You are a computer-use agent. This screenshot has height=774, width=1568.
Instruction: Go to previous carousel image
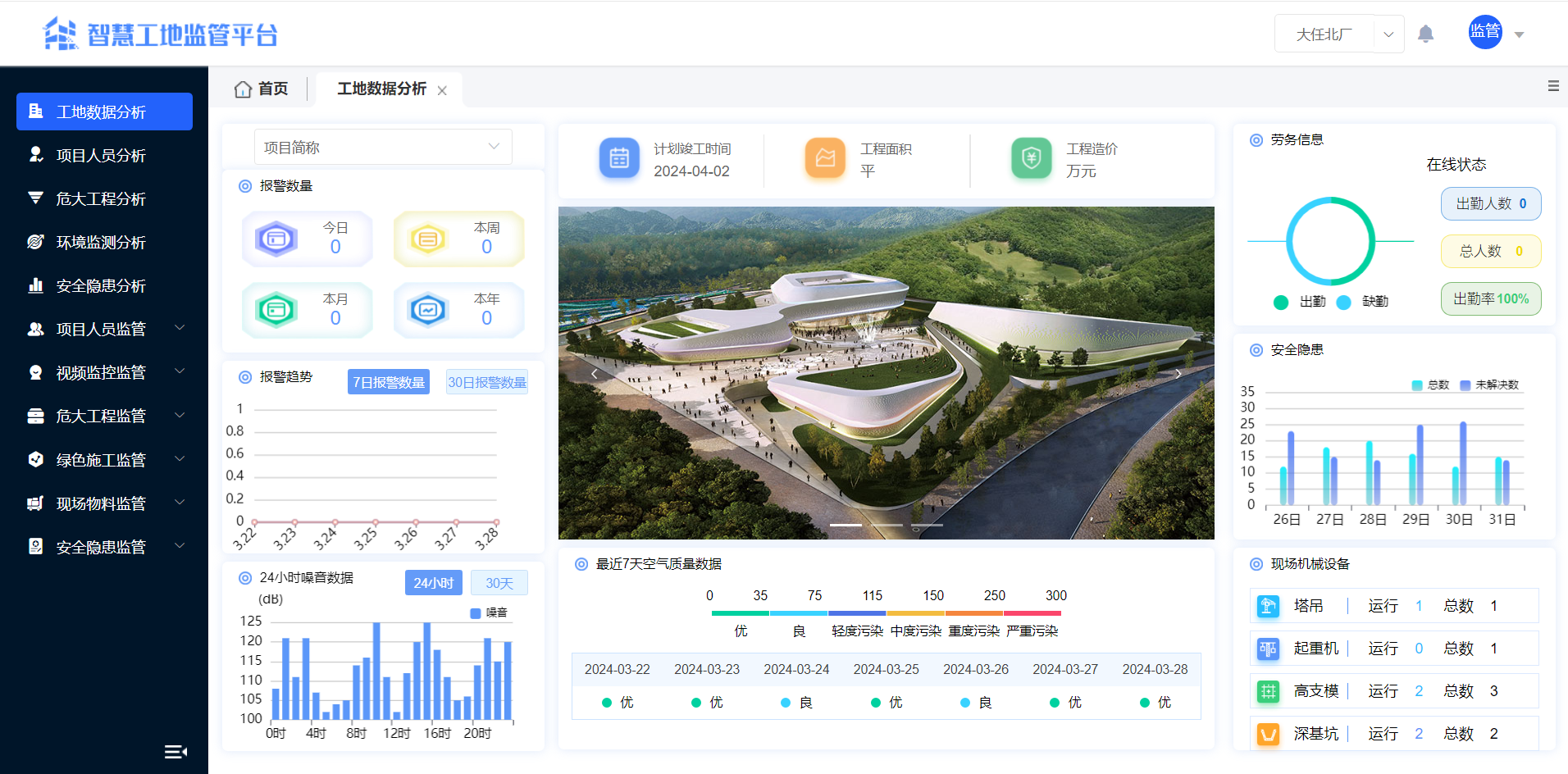tap(595, 373)
